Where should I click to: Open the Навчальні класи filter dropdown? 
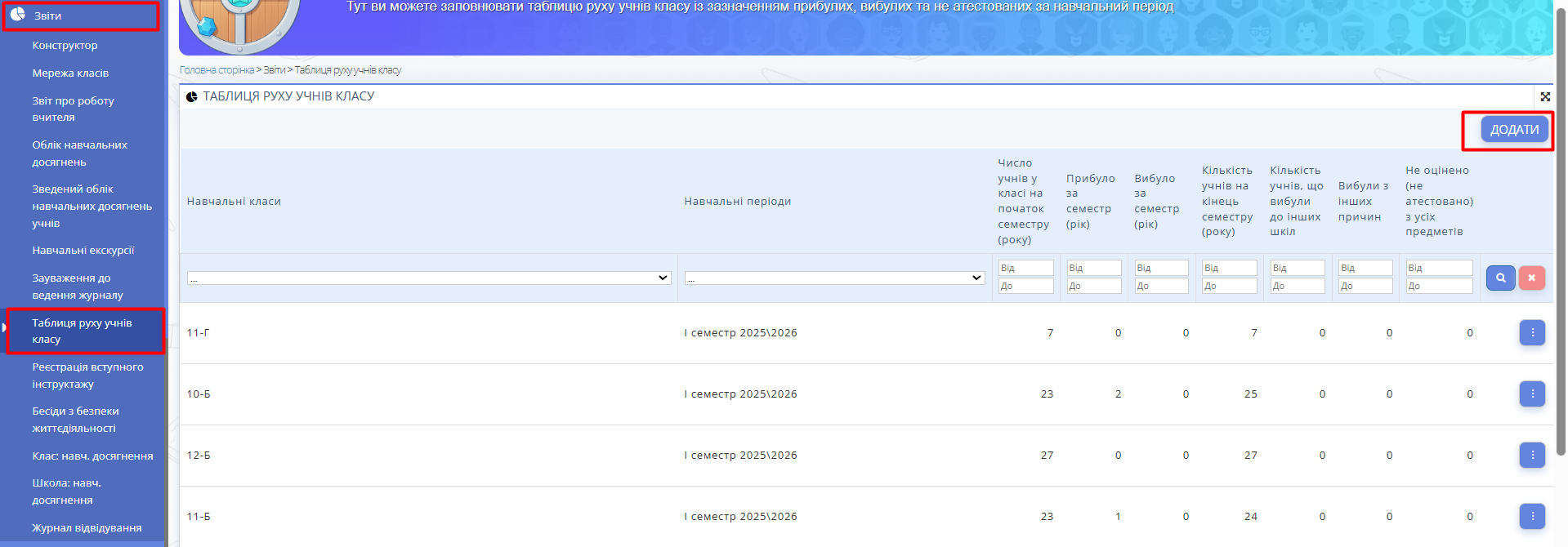pos(429,278)
